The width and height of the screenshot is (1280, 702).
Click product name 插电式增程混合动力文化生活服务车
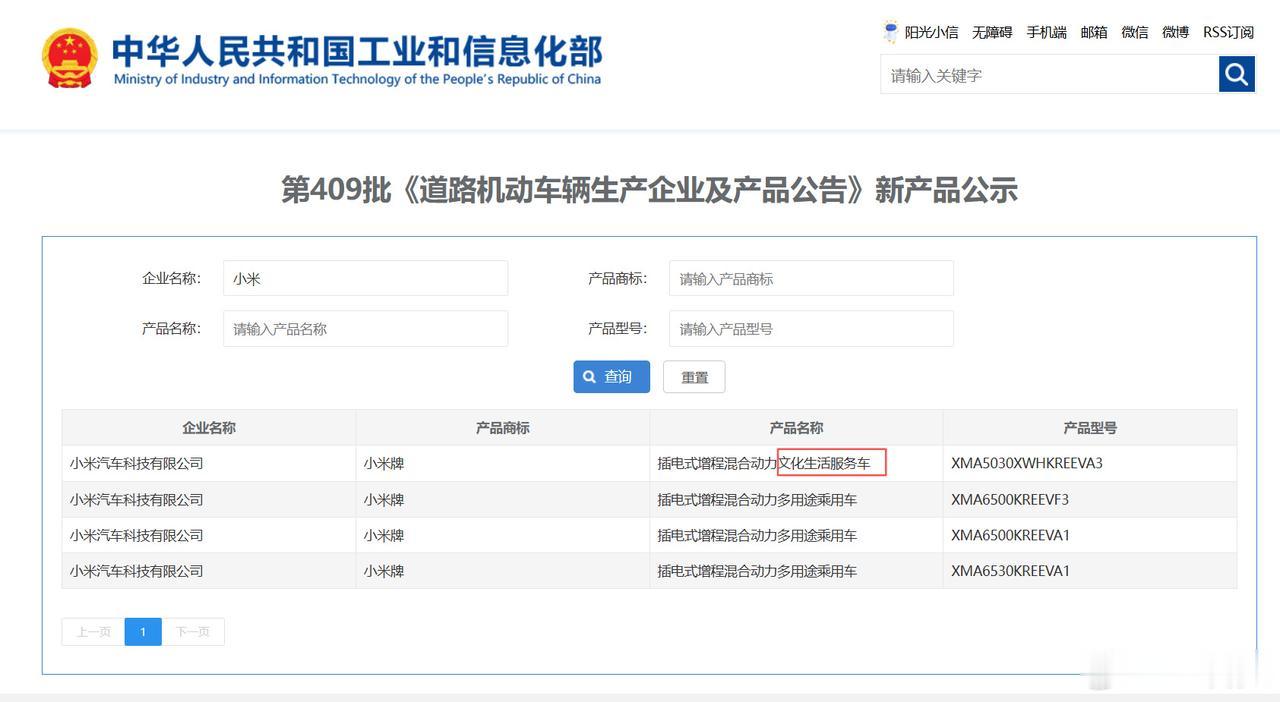pyautogui.click(x=764, y=463)
